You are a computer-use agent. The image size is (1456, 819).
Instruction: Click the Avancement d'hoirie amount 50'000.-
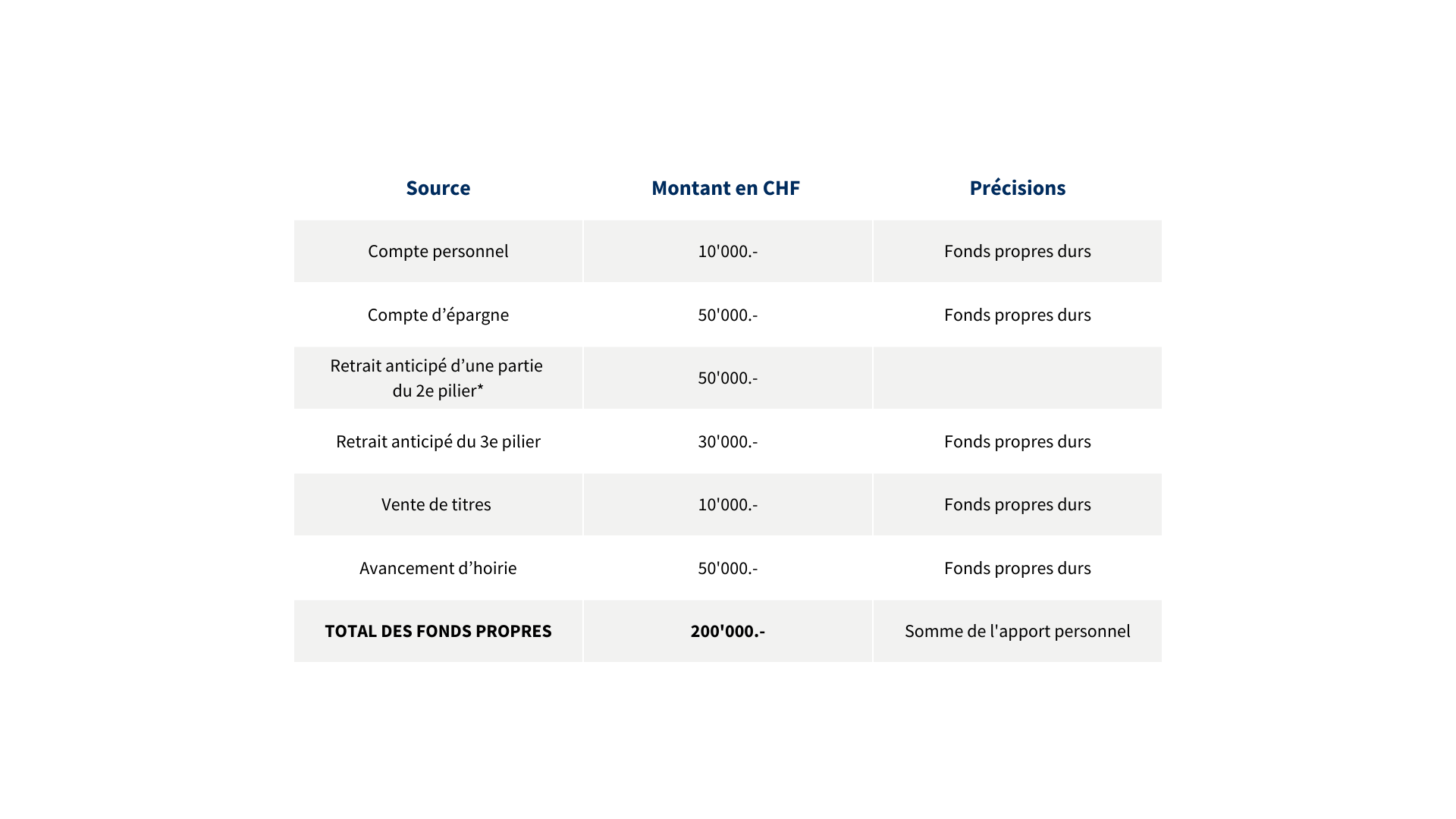pos(727,568)
